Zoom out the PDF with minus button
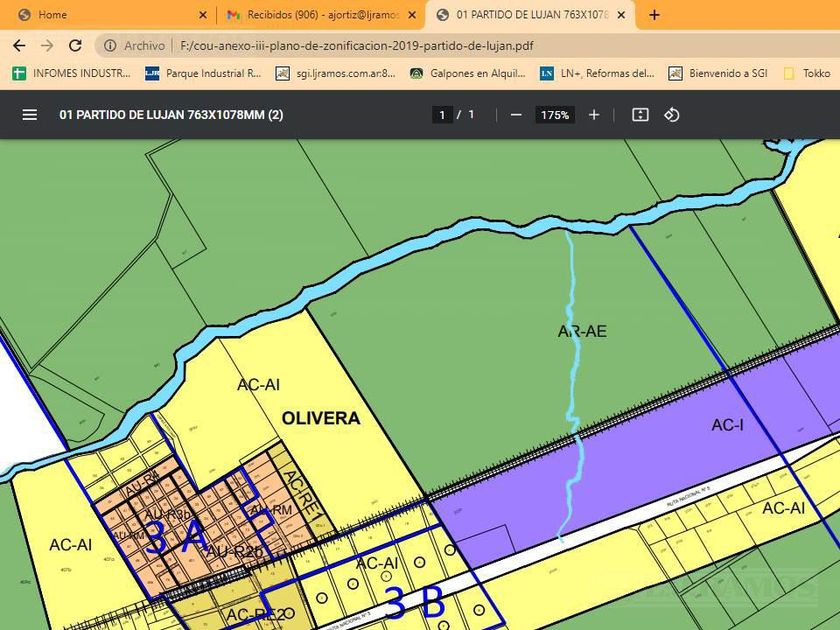840x630 pixels. (516, 115)
